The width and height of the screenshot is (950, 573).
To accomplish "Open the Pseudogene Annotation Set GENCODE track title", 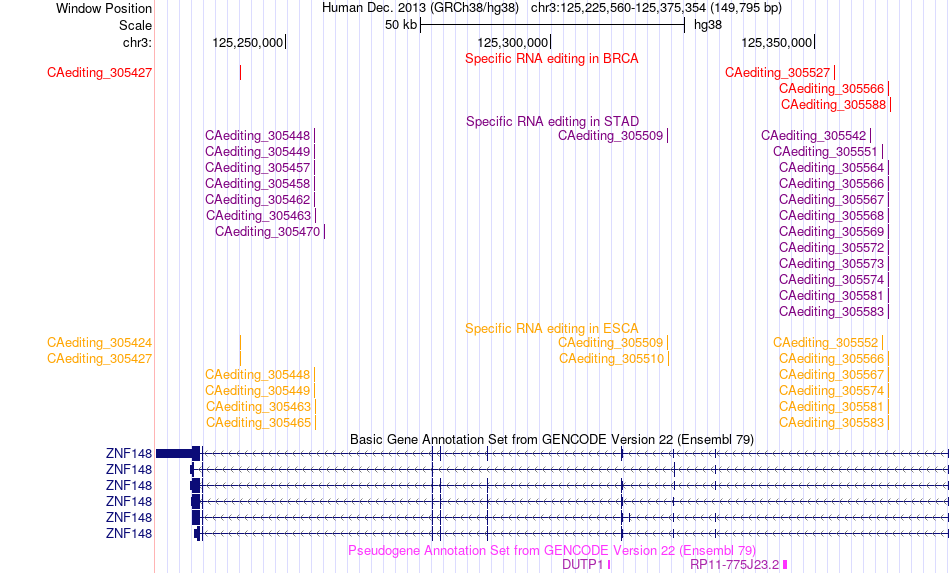I will 552,551.
